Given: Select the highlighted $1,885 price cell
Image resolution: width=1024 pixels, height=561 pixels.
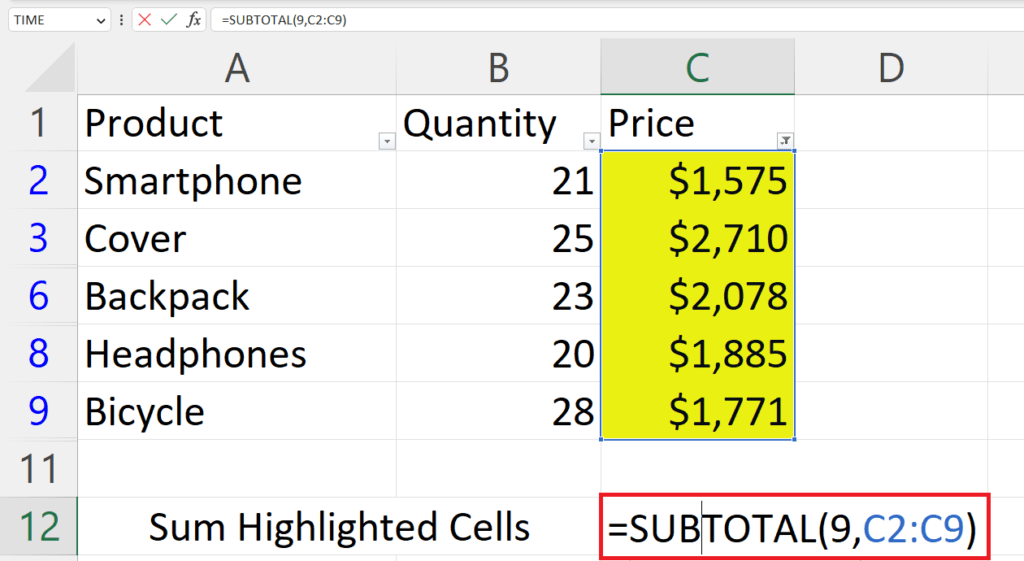Looking at the screenshot, I should click(697, 353).
